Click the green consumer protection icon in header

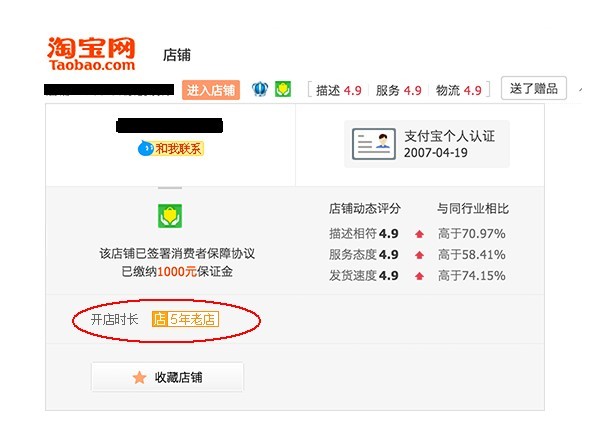tap(283, 89)
